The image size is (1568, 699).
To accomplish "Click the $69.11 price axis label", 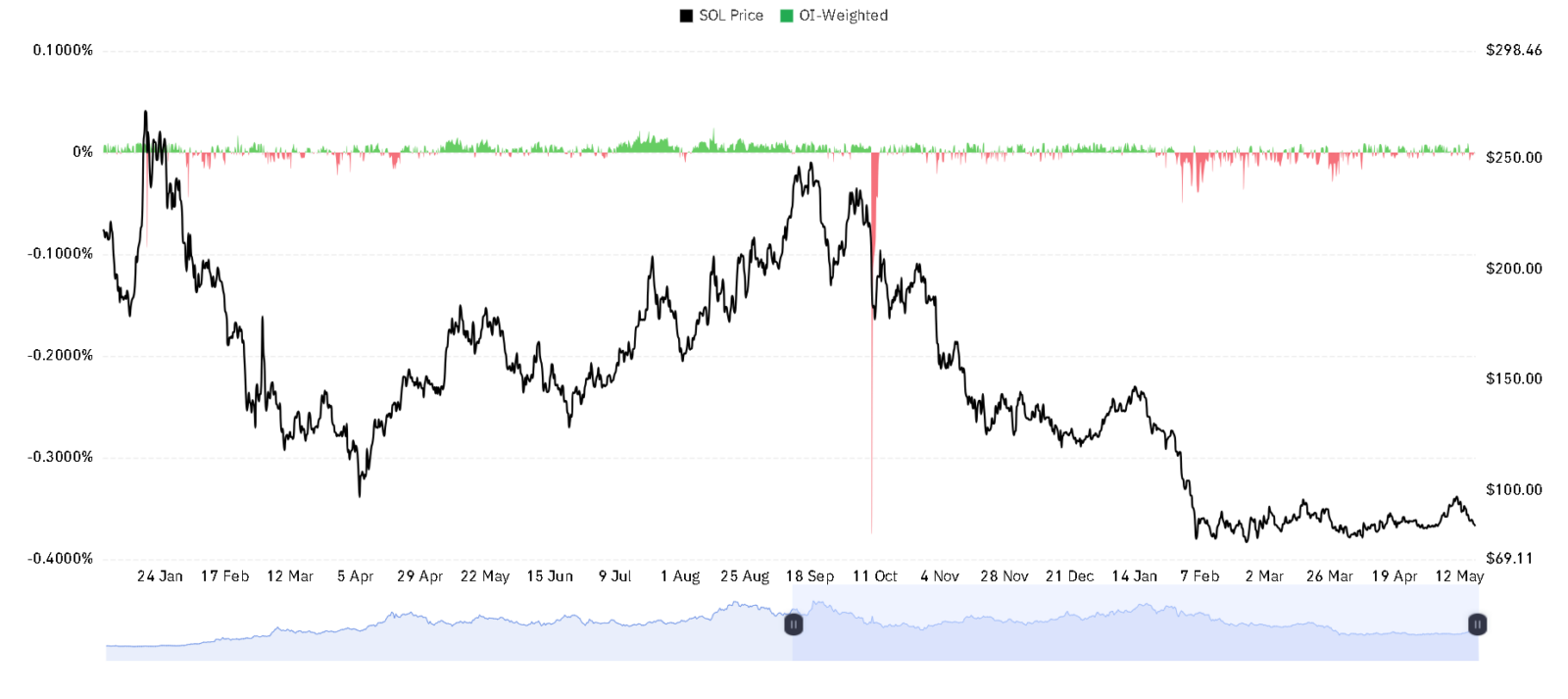I will click(x=1509, y=559).
